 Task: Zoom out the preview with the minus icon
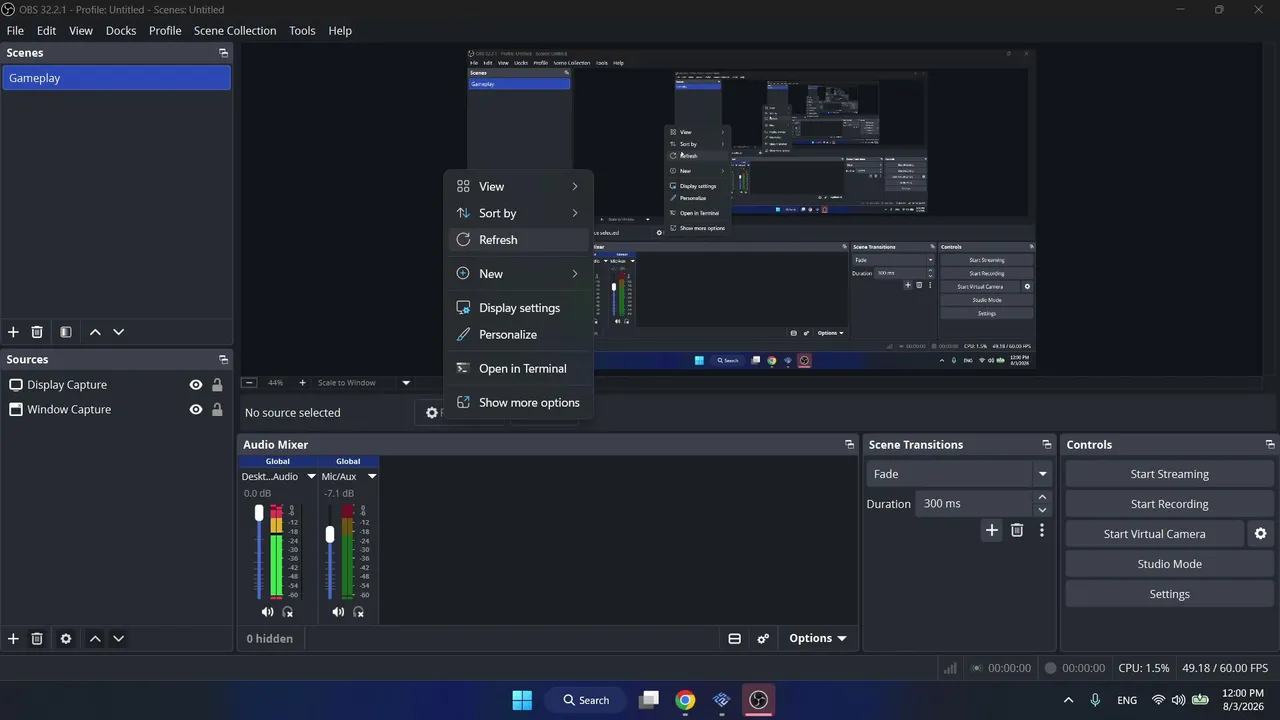tap(249, 383)
